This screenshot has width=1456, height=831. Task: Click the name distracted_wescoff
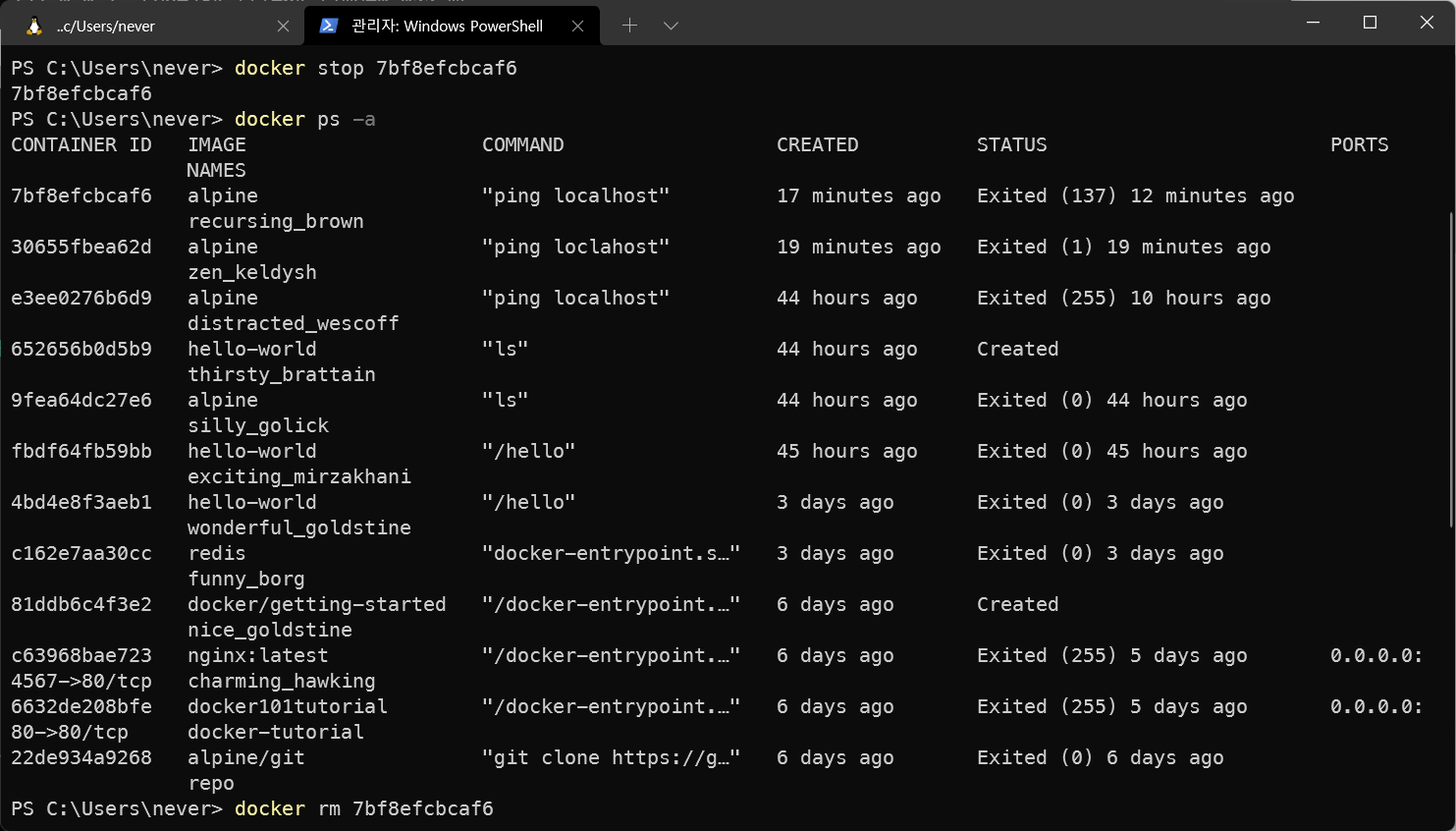tap(294, 323)
